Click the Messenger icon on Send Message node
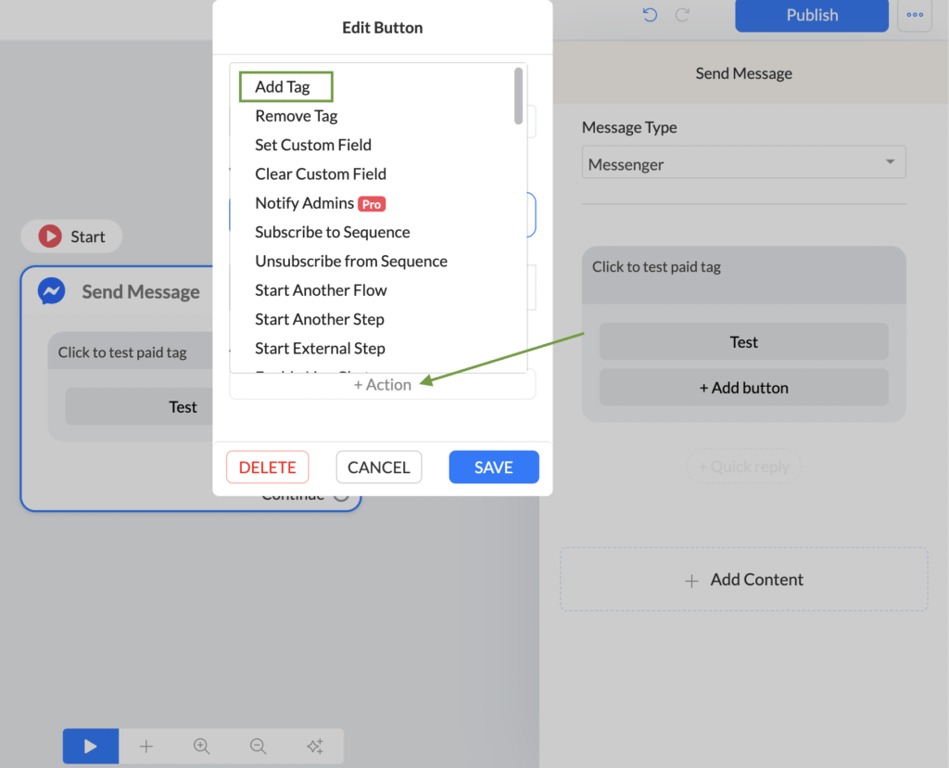Image resolution: width=949 pixels, height=768 pixels. click(51, 291)
